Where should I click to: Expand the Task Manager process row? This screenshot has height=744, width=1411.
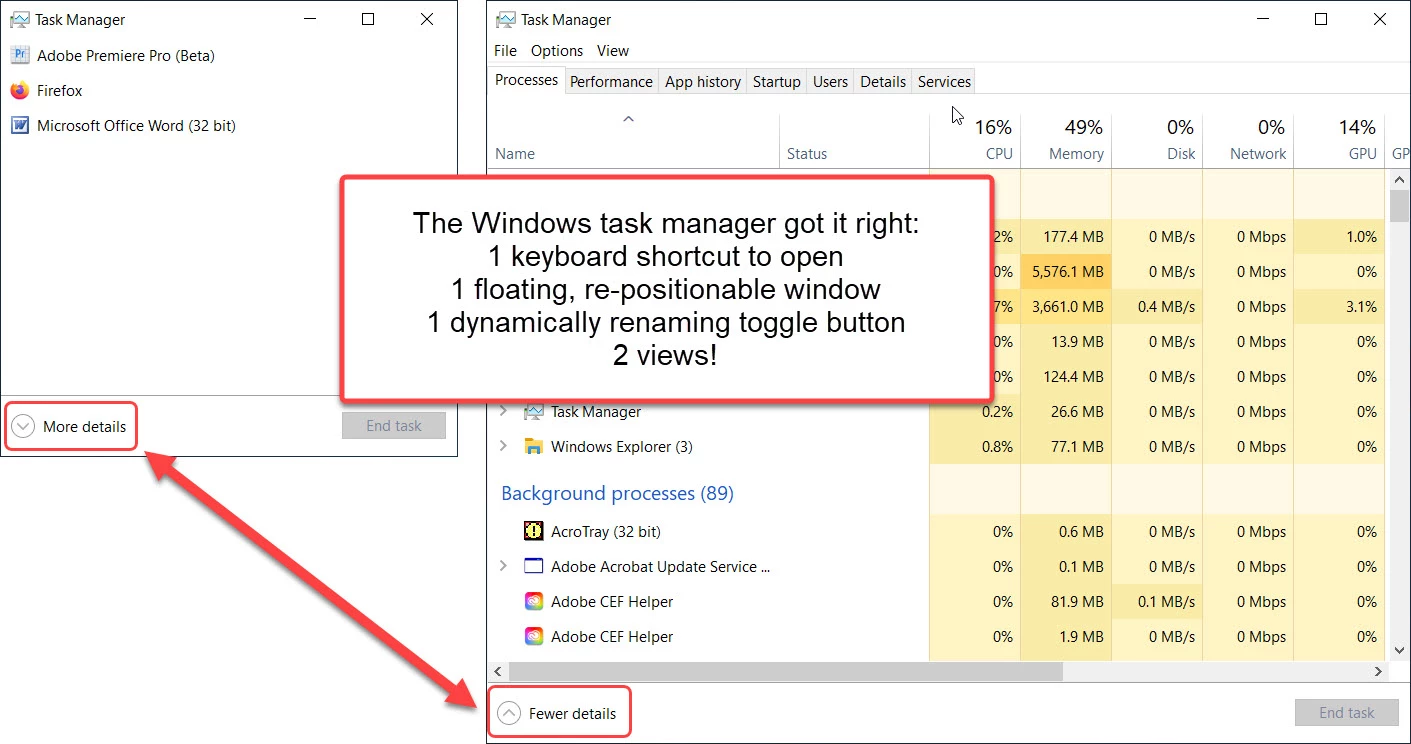[x=503, y=412]
